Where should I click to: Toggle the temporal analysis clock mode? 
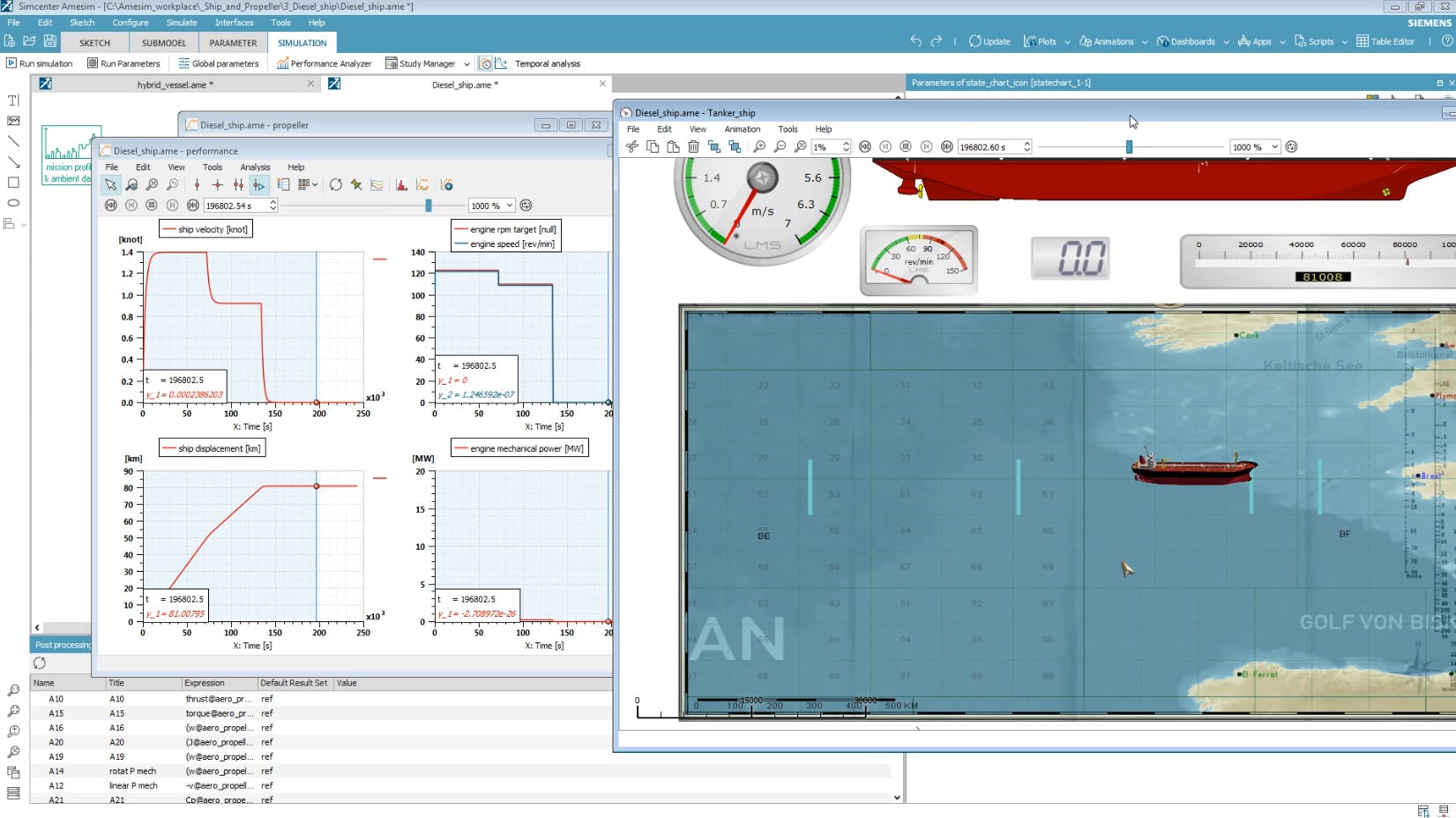click(x=485, y=64)
